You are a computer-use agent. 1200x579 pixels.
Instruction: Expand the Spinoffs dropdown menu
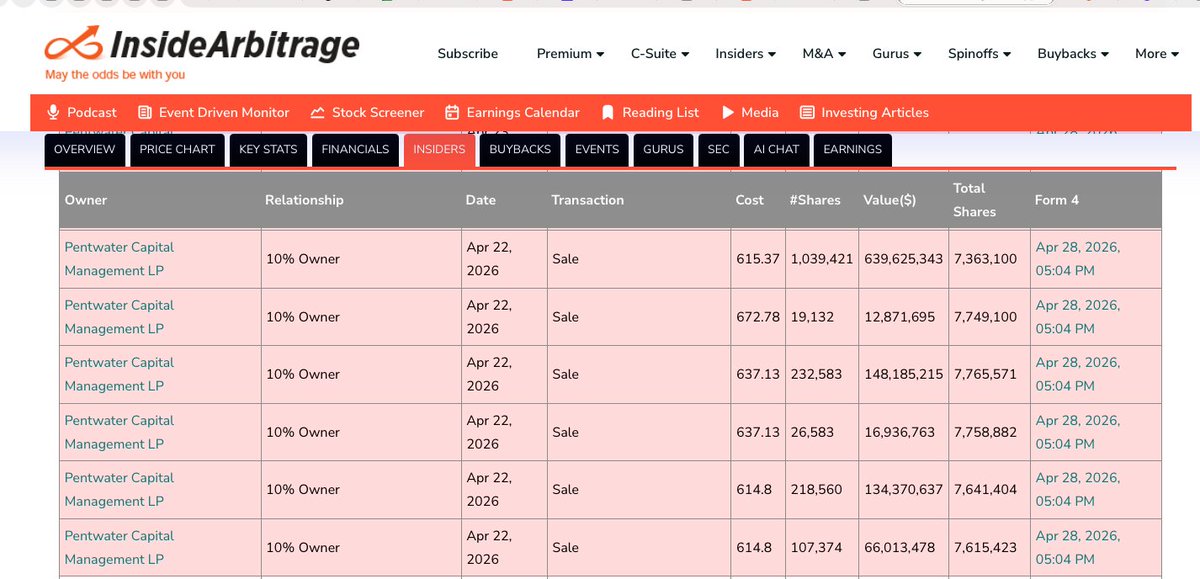979,54
